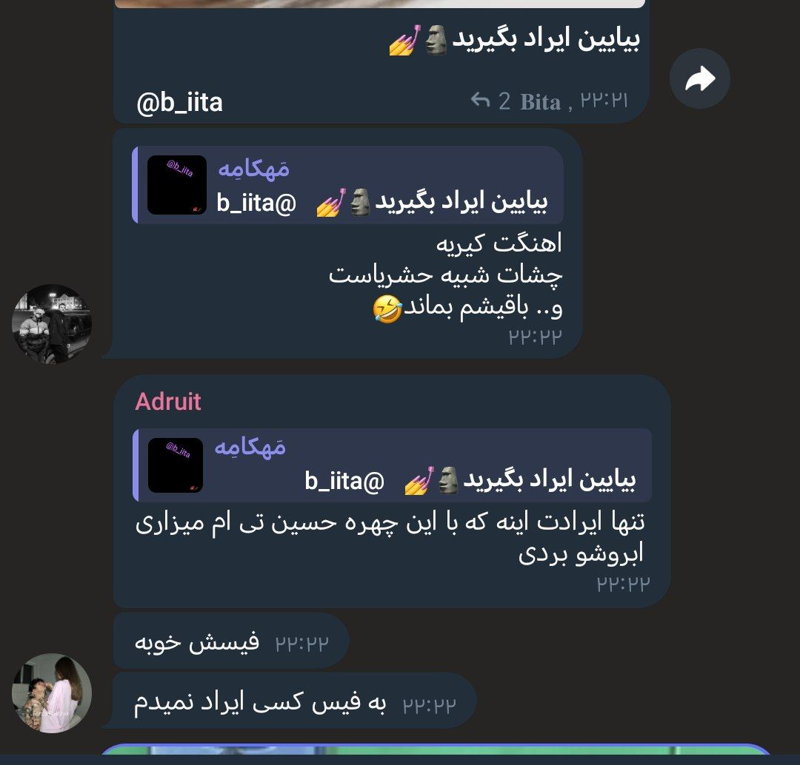Image resolution: width=800 pixels, height=765 pixels.
Task: Click the moai emoji in top message
Action: click(436, 40)
